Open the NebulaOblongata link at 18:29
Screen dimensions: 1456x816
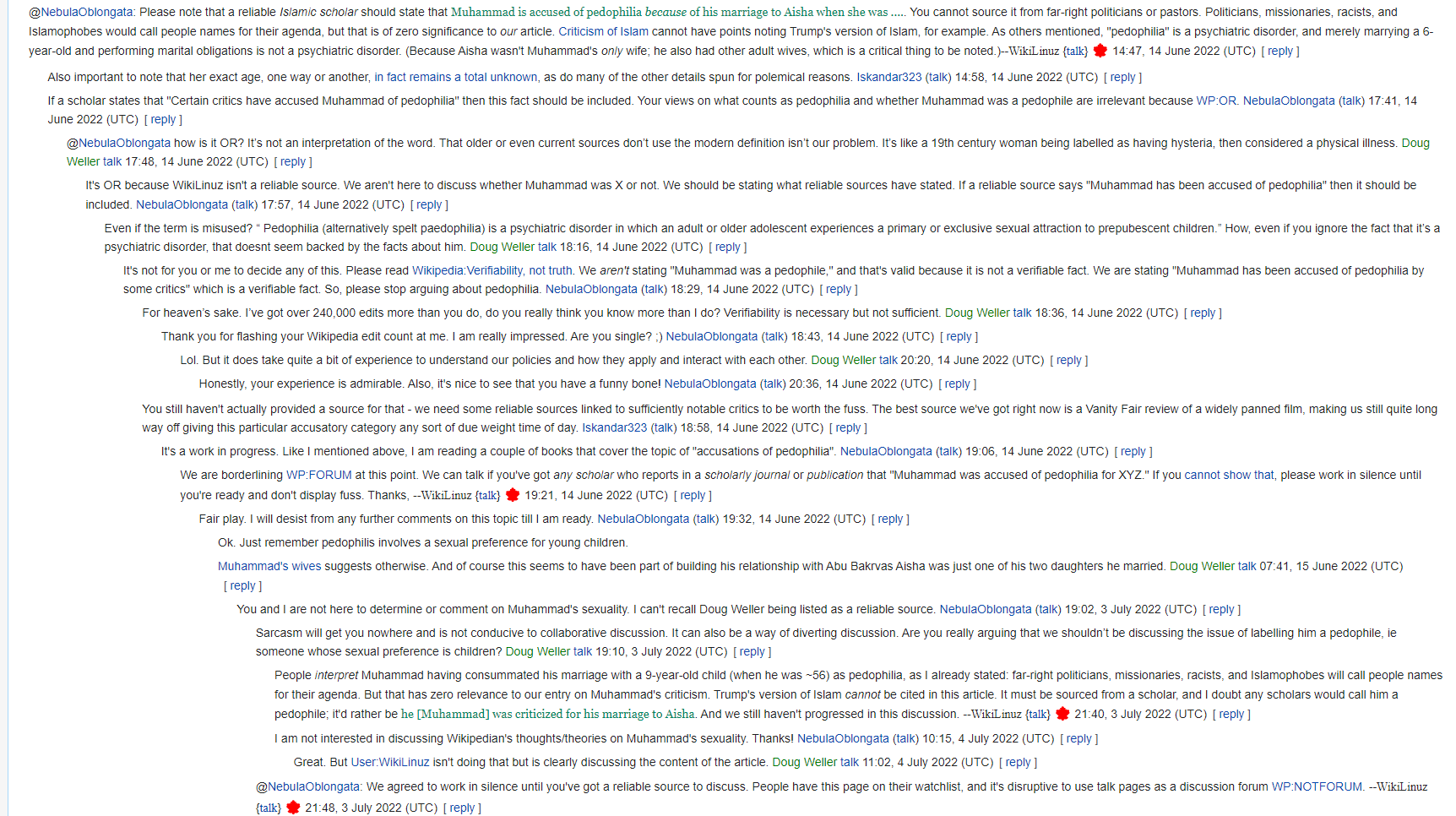[x=591, y=289]
